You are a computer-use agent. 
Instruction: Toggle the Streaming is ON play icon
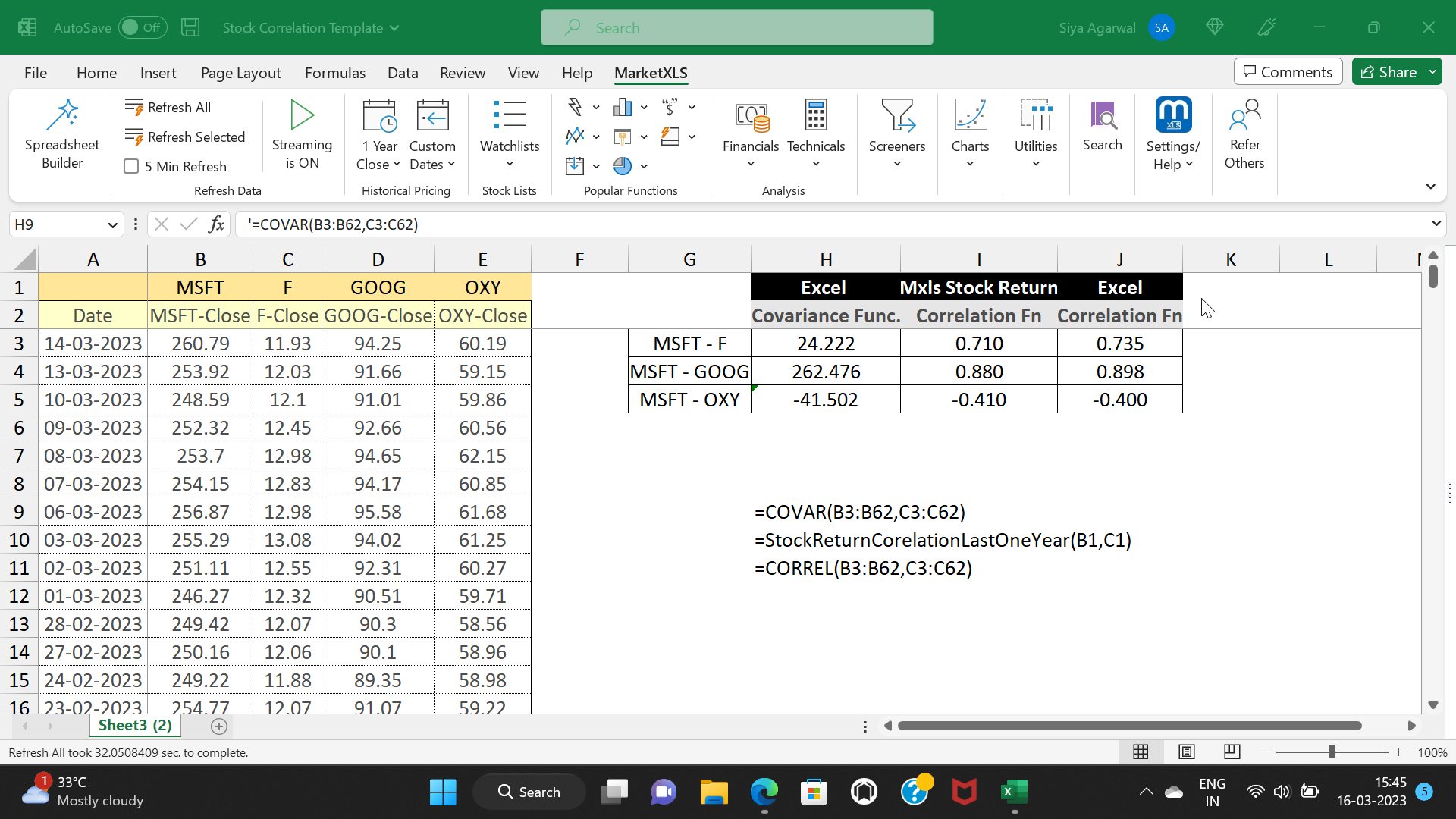[302, 115]
